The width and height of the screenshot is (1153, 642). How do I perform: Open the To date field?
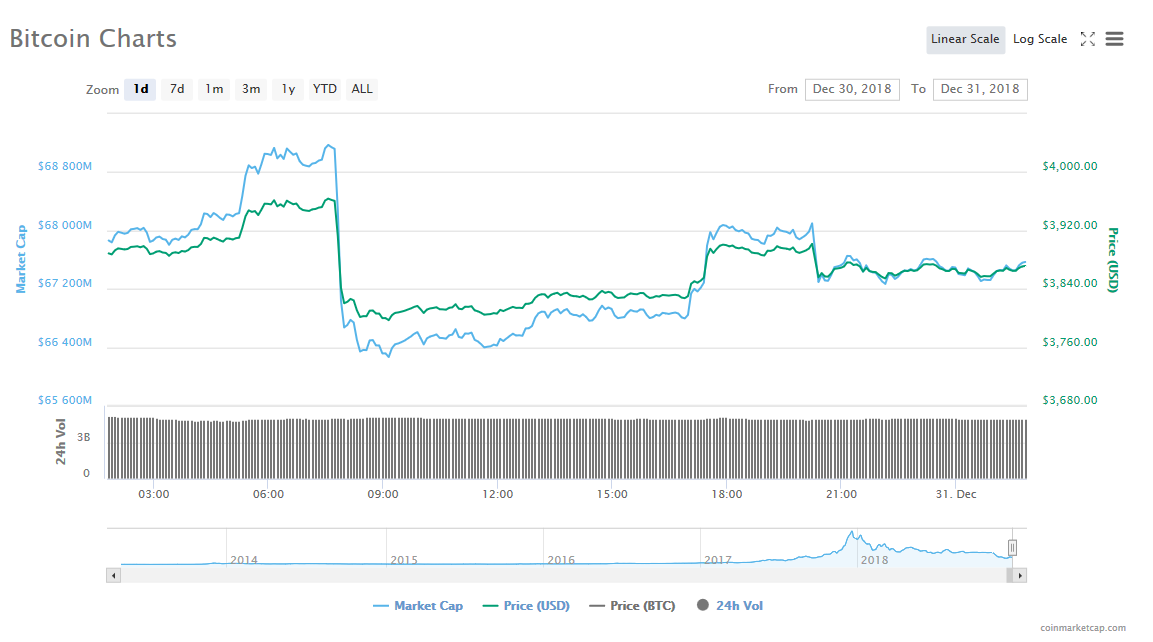(980, 89)
